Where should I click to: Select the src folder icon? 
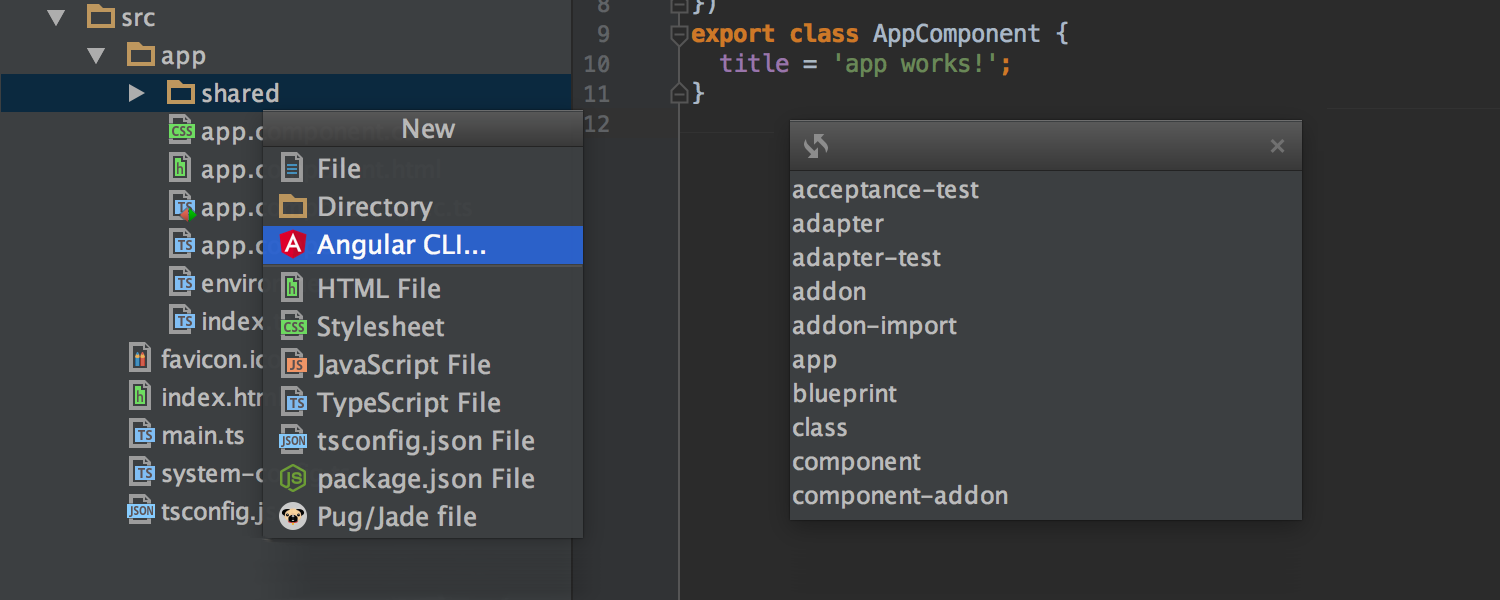point(101,16)
